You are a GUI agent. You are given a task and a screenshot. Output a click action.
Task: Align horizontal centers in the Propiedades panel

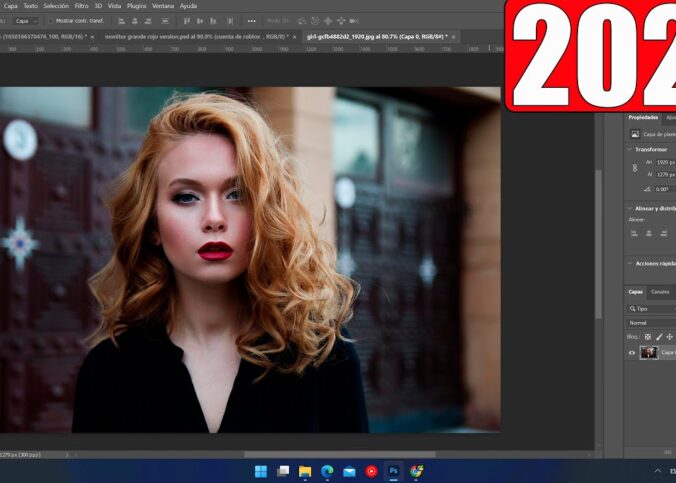pyautogui.click(x=649, y=233)
